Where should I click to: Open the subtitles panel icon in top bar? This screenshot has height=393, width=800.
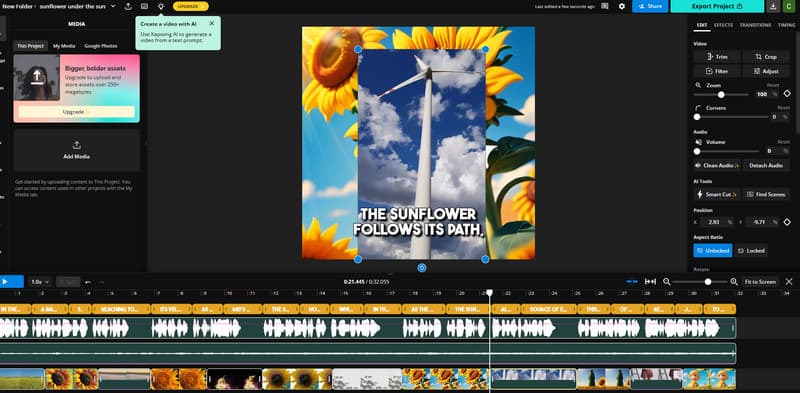(x=144, y=6)
